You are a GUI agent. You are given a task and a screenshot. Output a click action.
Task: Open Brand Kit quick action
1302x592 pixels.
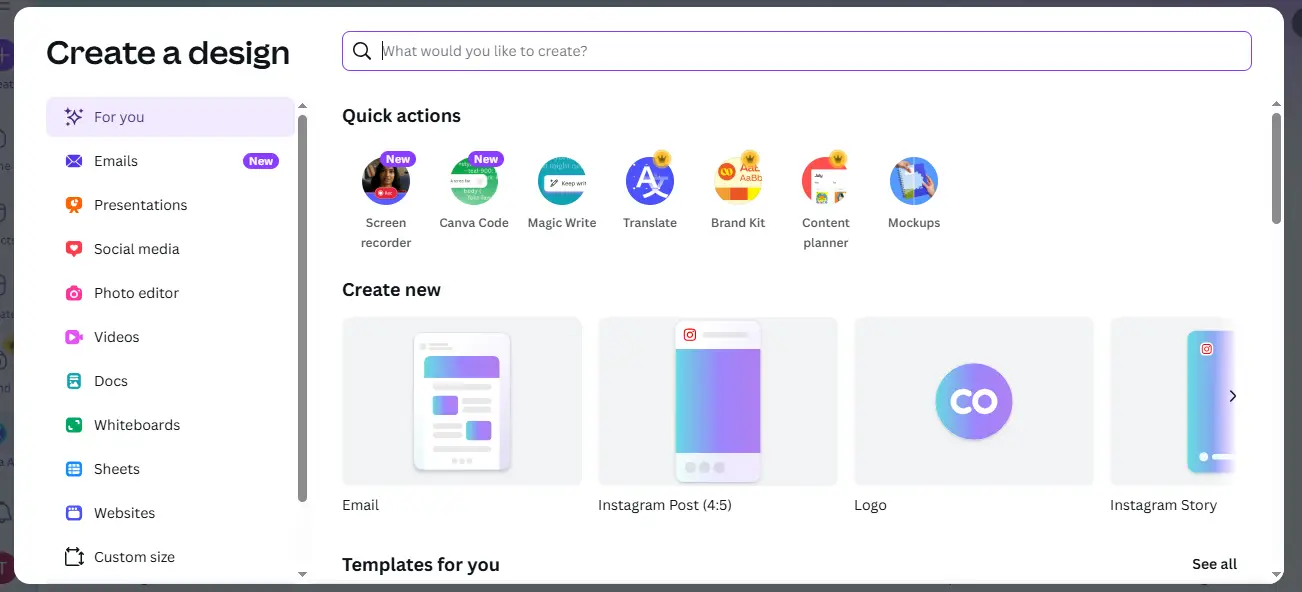(738, 182)
